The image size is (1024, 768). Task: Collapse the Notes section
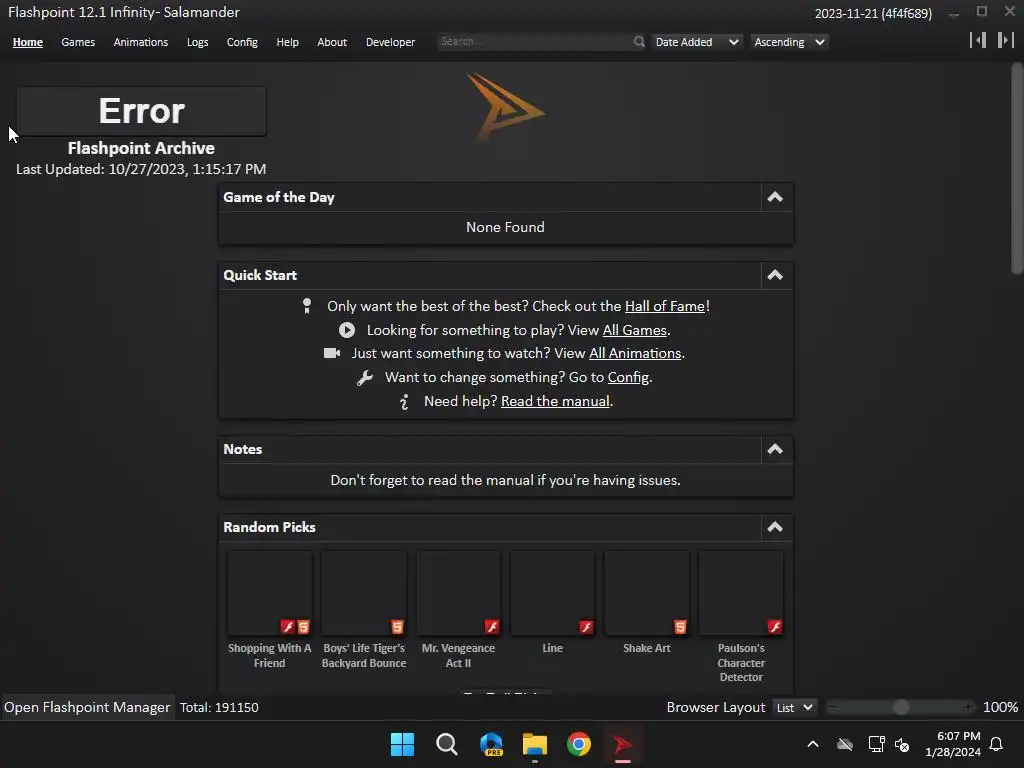coord(775,449)
